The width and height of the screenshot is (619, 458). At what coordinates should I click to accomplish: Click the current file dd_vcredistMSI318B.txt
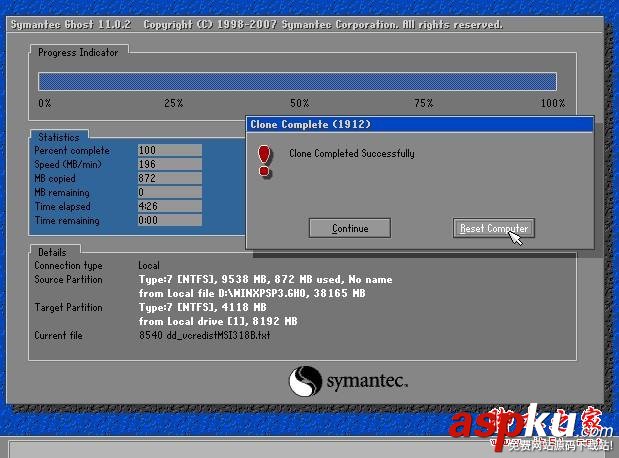(204, 335)
